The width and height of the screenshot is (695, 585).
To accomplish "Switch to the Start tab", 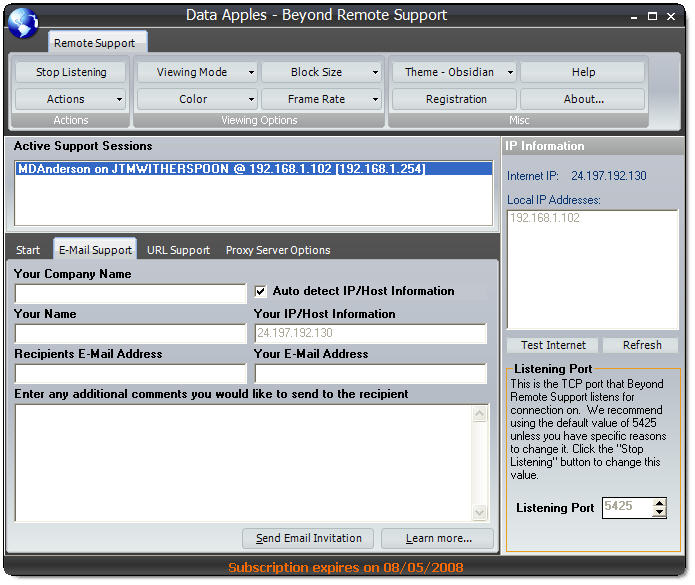I will [x=28, y=250].
